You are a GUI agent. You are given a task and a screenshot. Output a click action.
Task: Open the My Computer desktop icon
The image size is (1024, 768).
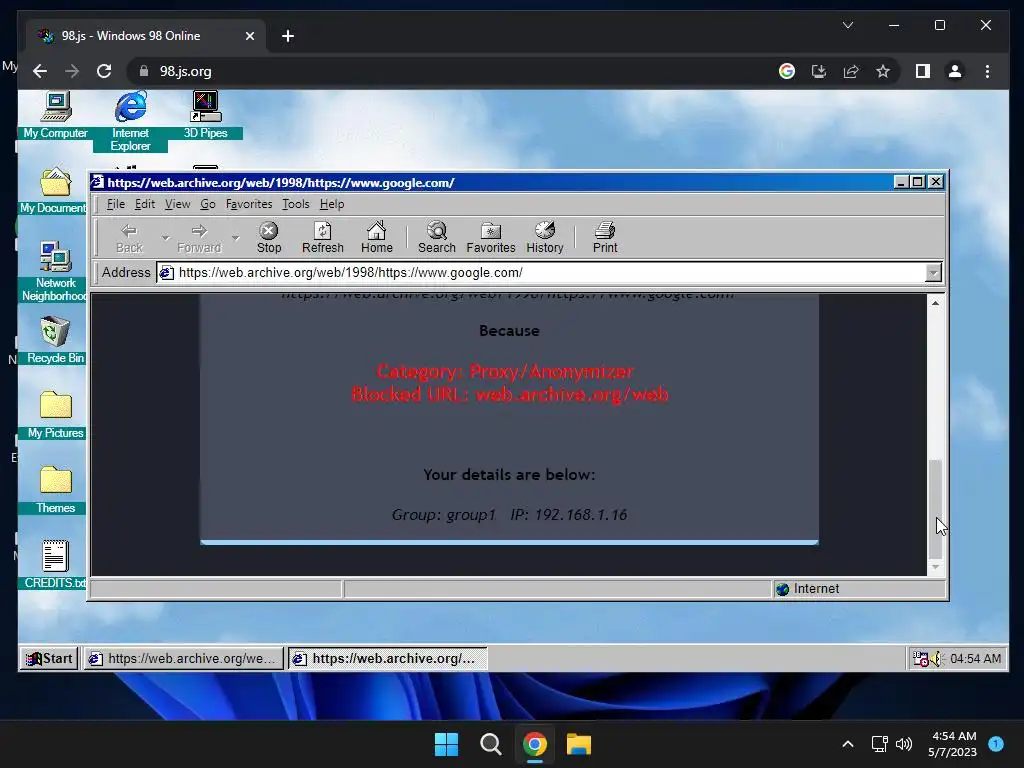[56, 116]
